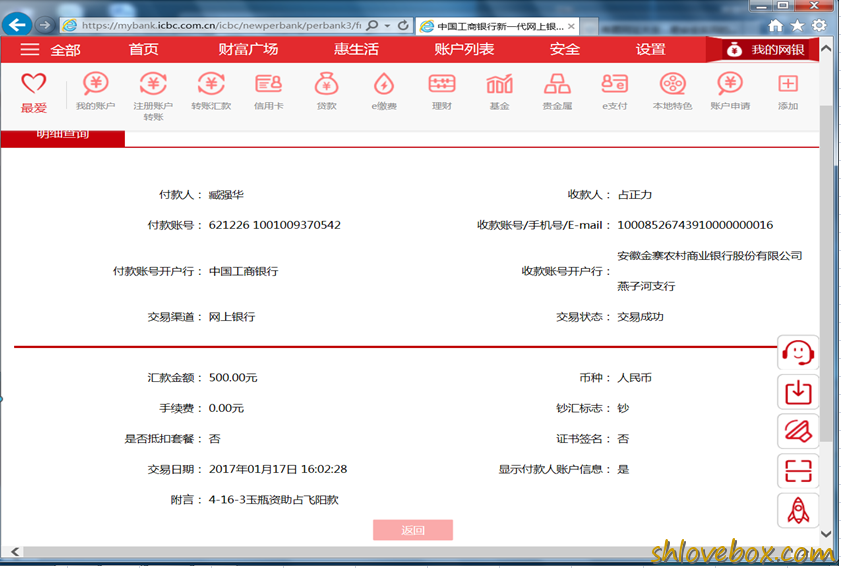Click search magnifier in address bar
Screen dimensions: 841x568
pyautogui.click(x=373, y=25)
